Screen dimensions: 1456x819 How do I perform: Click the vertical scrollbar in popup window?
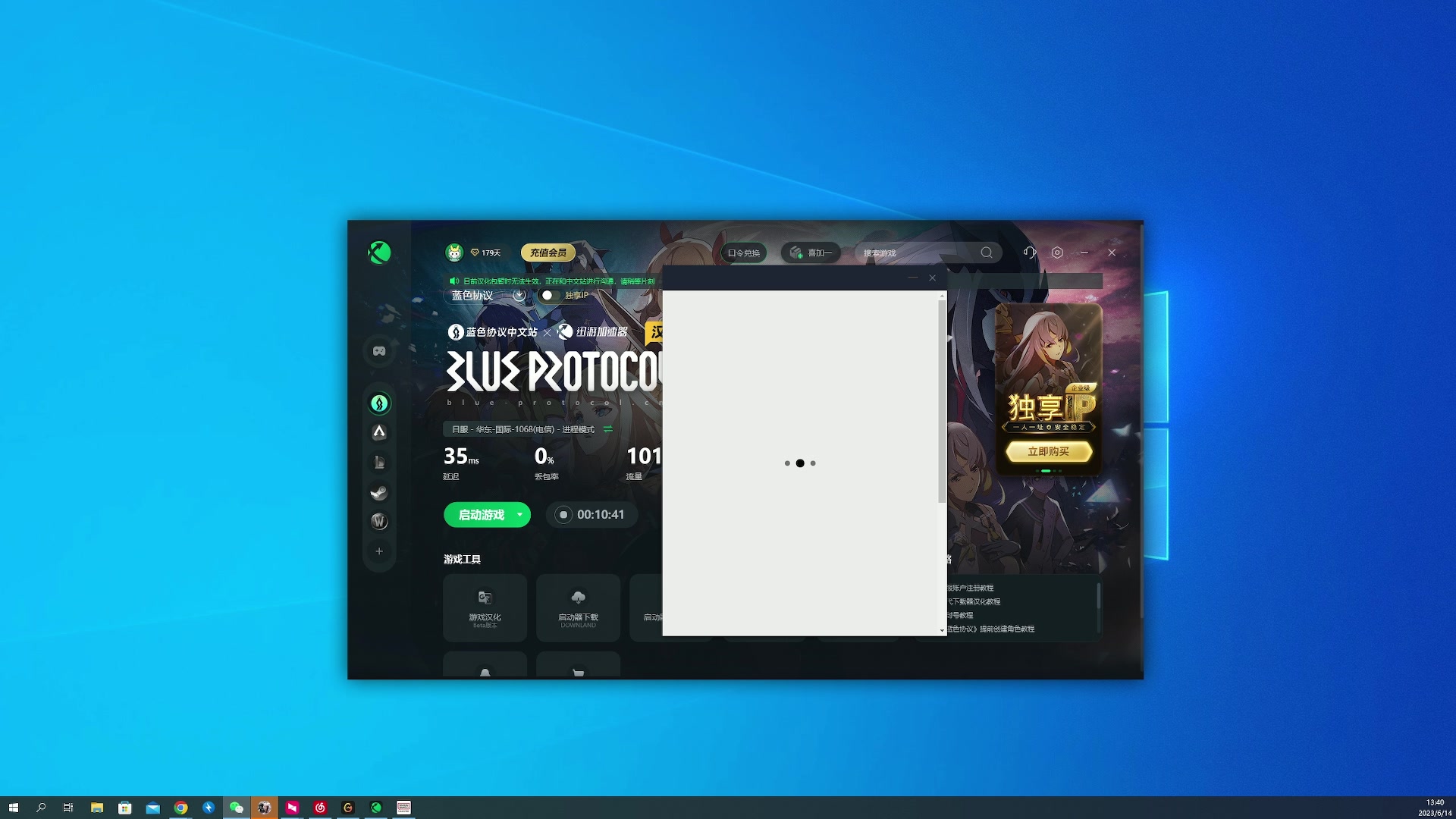click(x=942, y=401)
